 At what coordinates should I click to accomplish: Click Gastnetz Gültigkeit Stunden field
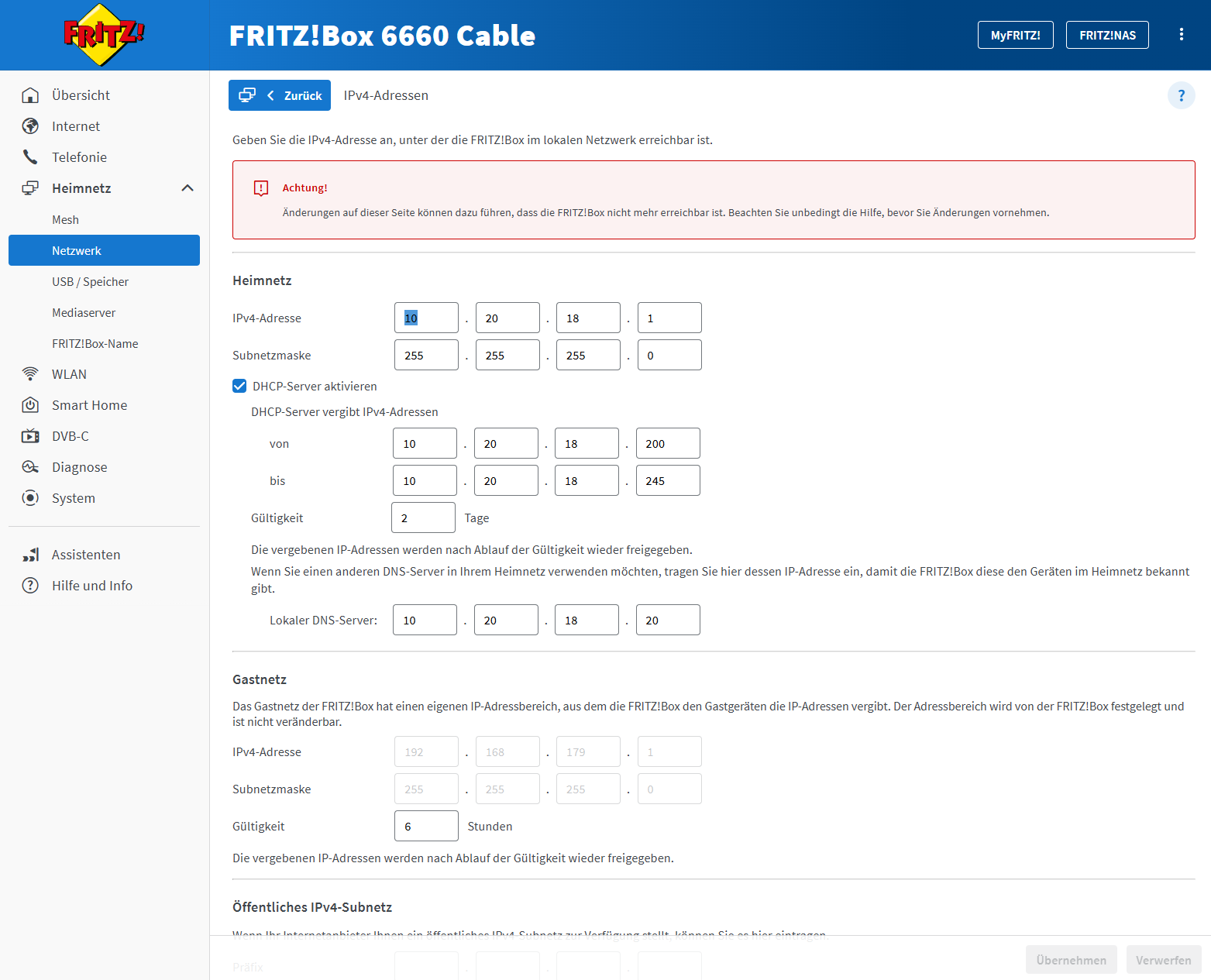coord(426,826)
